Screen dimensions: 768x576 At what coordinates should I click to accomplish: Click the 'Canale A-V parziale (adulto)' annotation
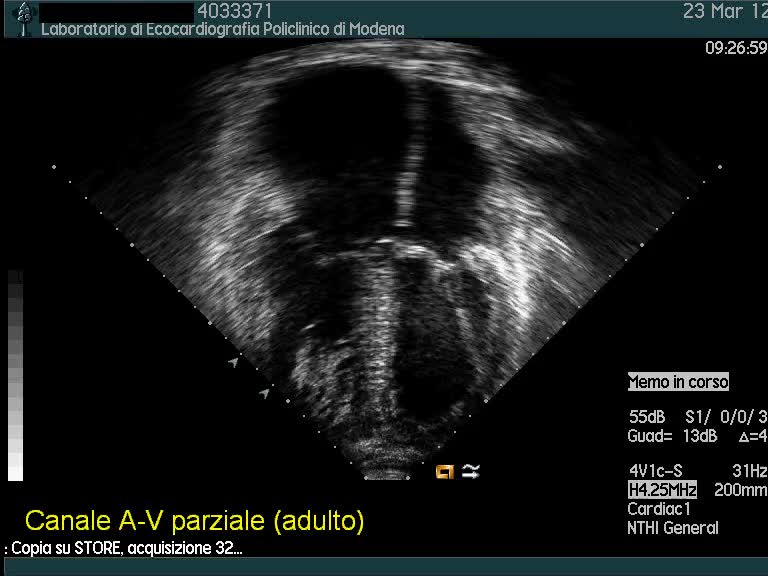pos(194,521)
